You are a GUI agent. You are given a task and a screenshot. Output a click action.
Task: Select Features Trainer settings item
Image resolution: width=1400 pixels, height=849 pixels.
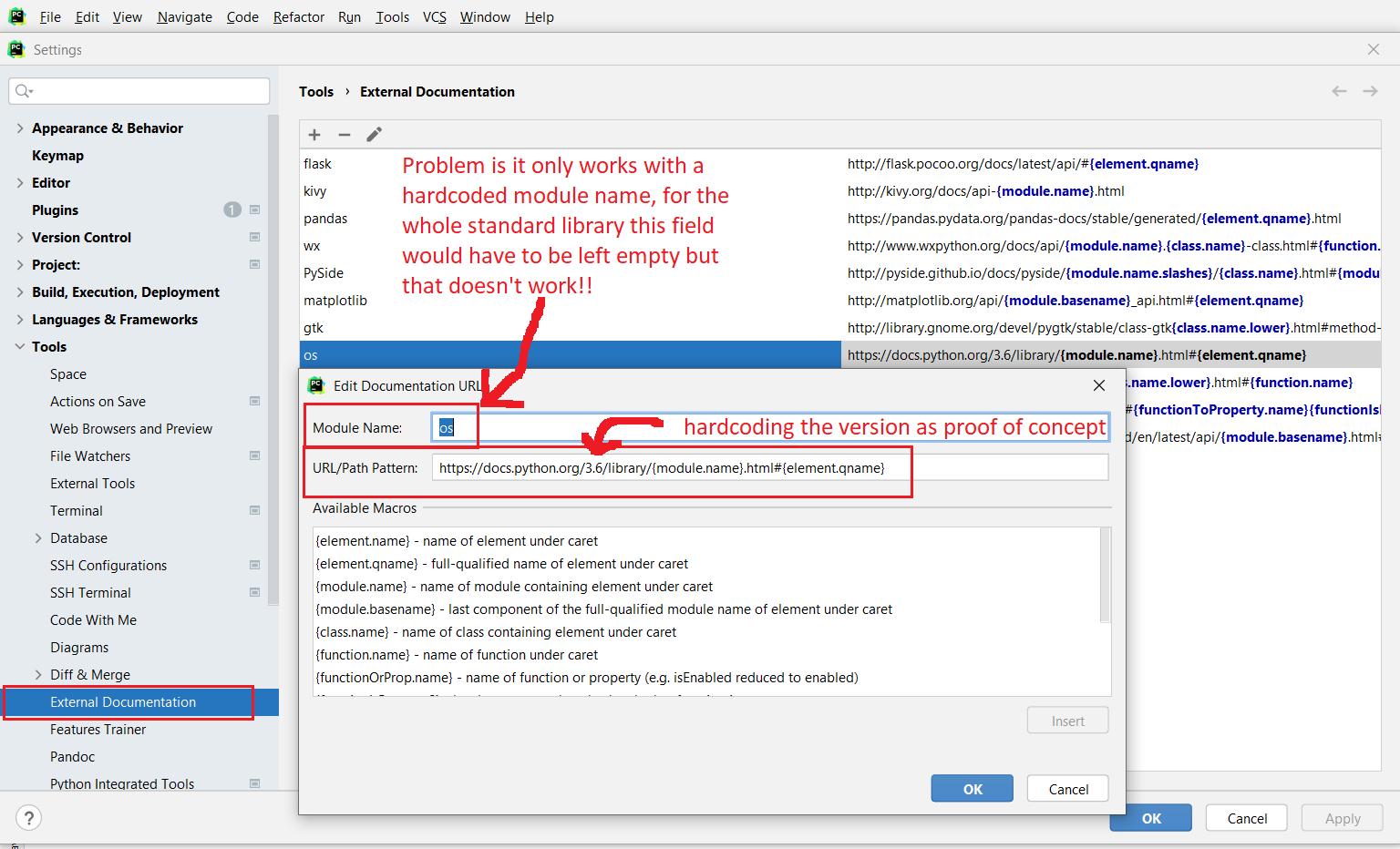click(x=98, y=730)
